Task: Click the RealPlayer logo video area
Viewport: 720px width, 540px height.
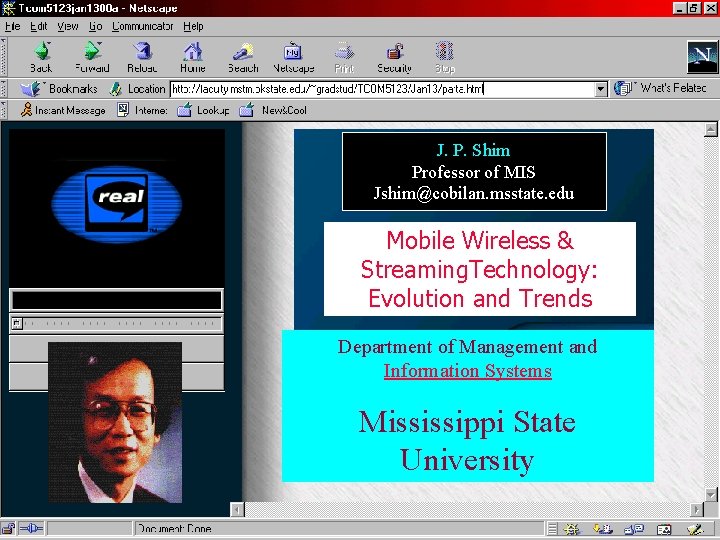Action: (117, 208)
